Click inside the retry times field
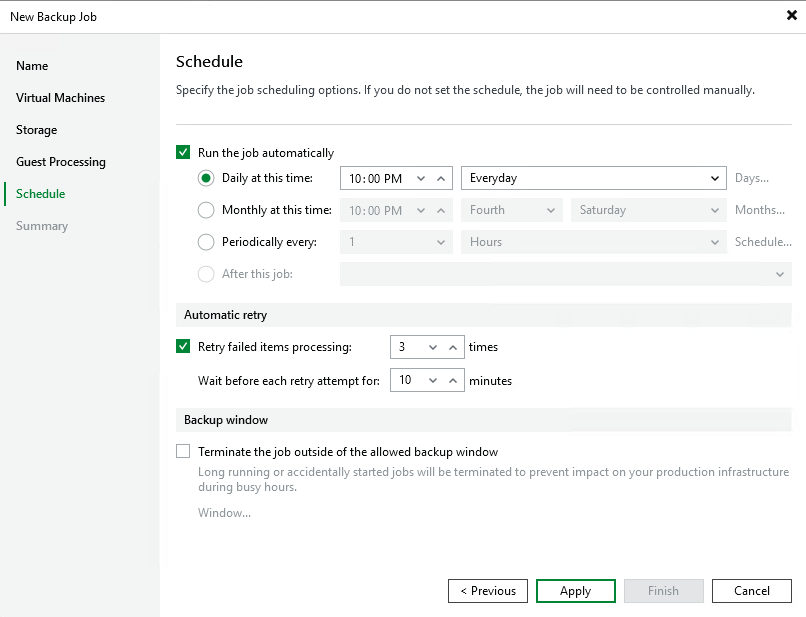The image size is (806, 617). pos(410,347)
